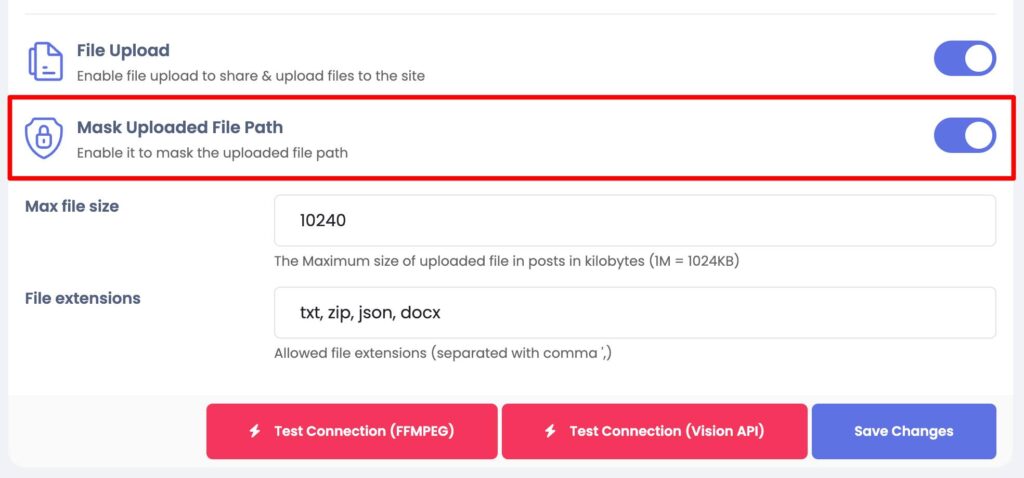Click the 'Allowed file extensions' hint text
Screen dimensions: 1024x478
(x=443, y=353)
